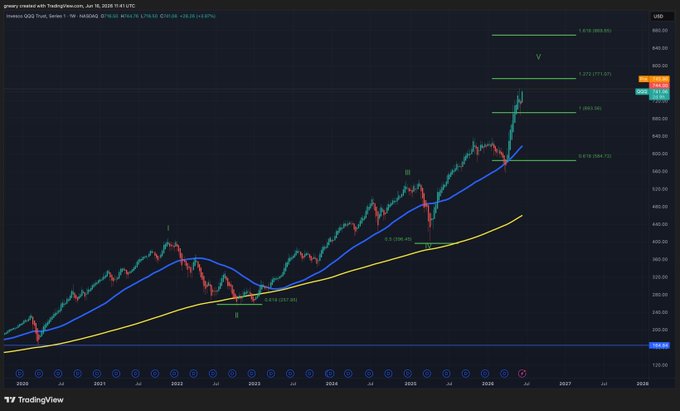Image resolution: width=680 pixels, height=411 pixels.
Task: Open dividend marker above the 2021 label
Action: click(97, 373)
